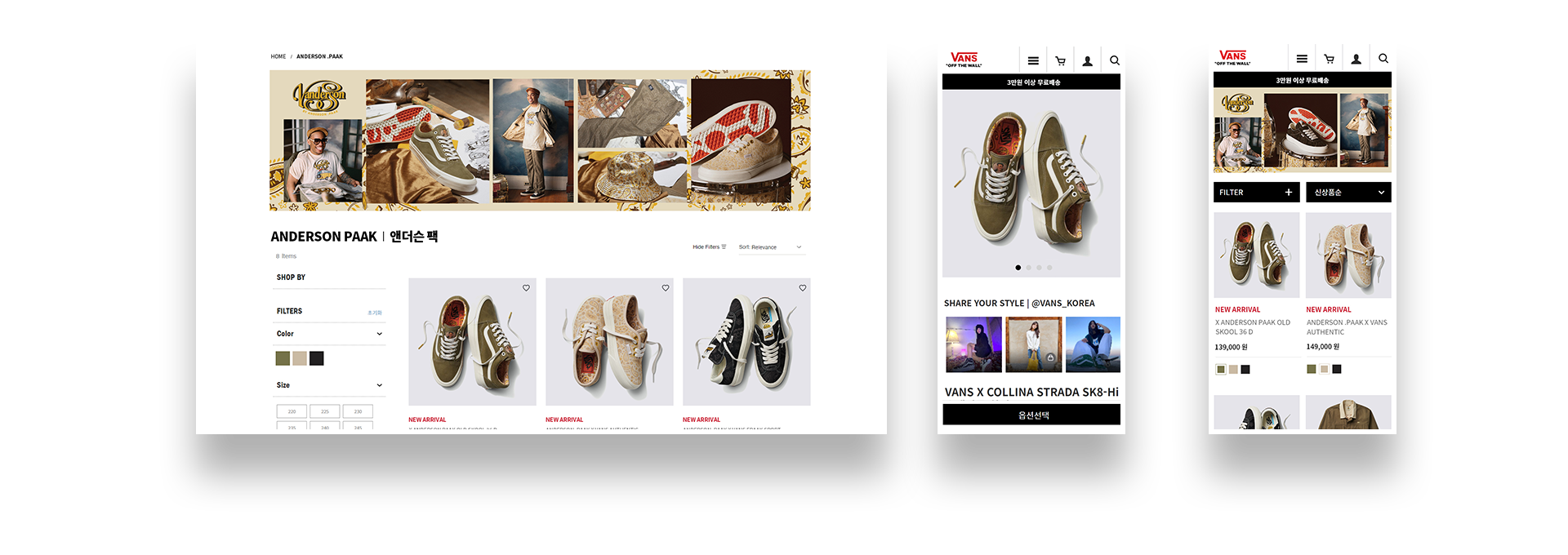Image resolution: width=1568 pixels, height=555 pixels.
Task: Select size 230 filter
Action: coord(358,411)
